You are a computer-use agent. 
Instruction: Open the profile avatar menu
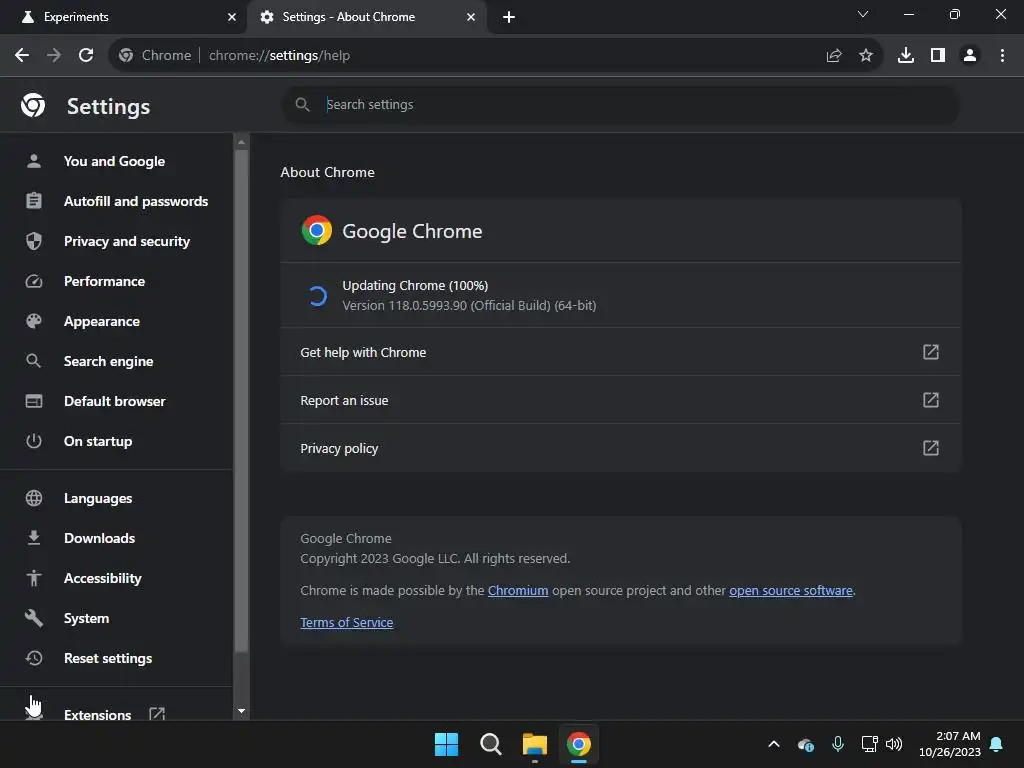pos(970,56)
